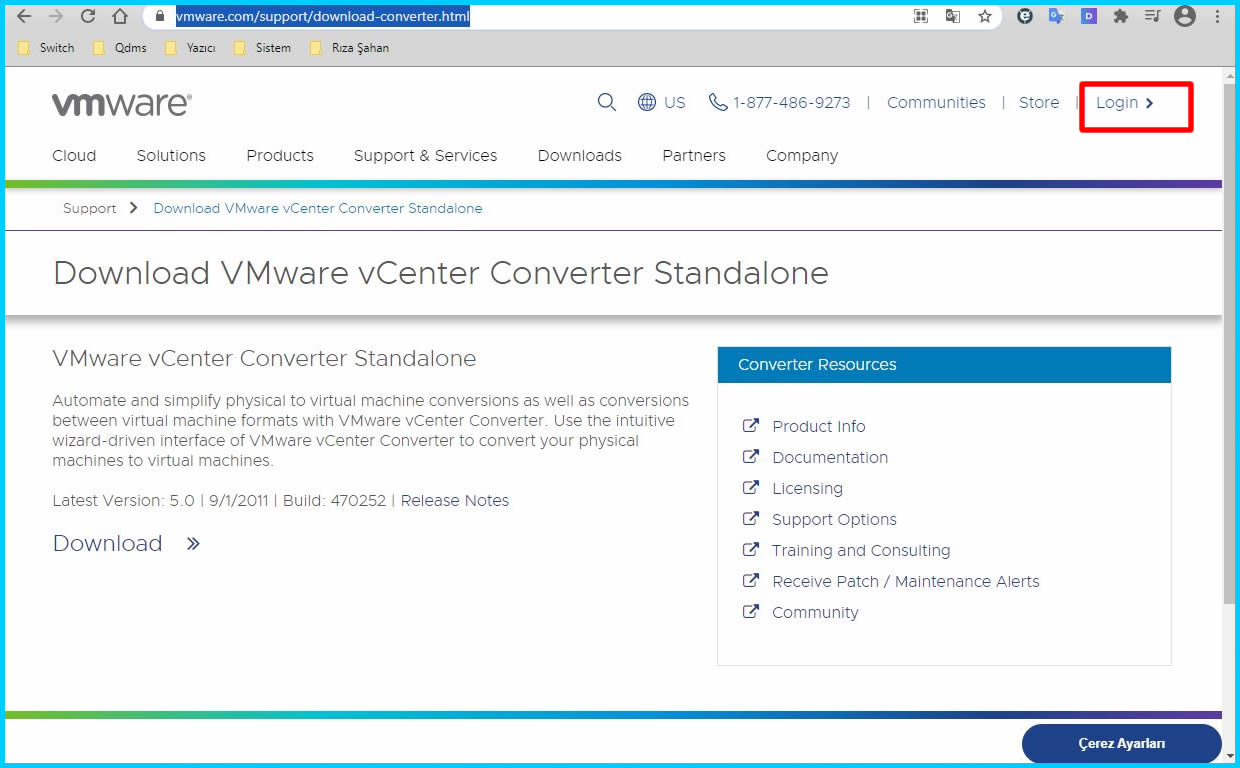Click the globe icon for region selection
This screenshot has height=768, width=1240.
coord(648,102)
